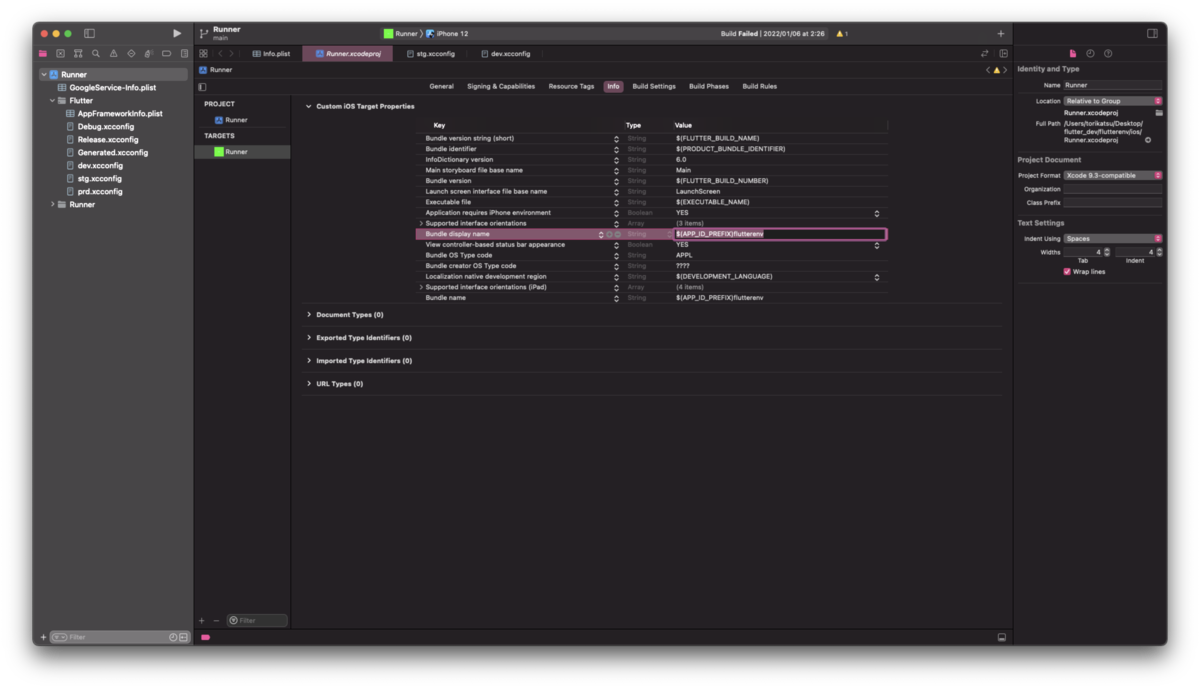1200x689 pixels.
Task: Expand the Imported Type Identifiers section
Action: tap(308, 360)
